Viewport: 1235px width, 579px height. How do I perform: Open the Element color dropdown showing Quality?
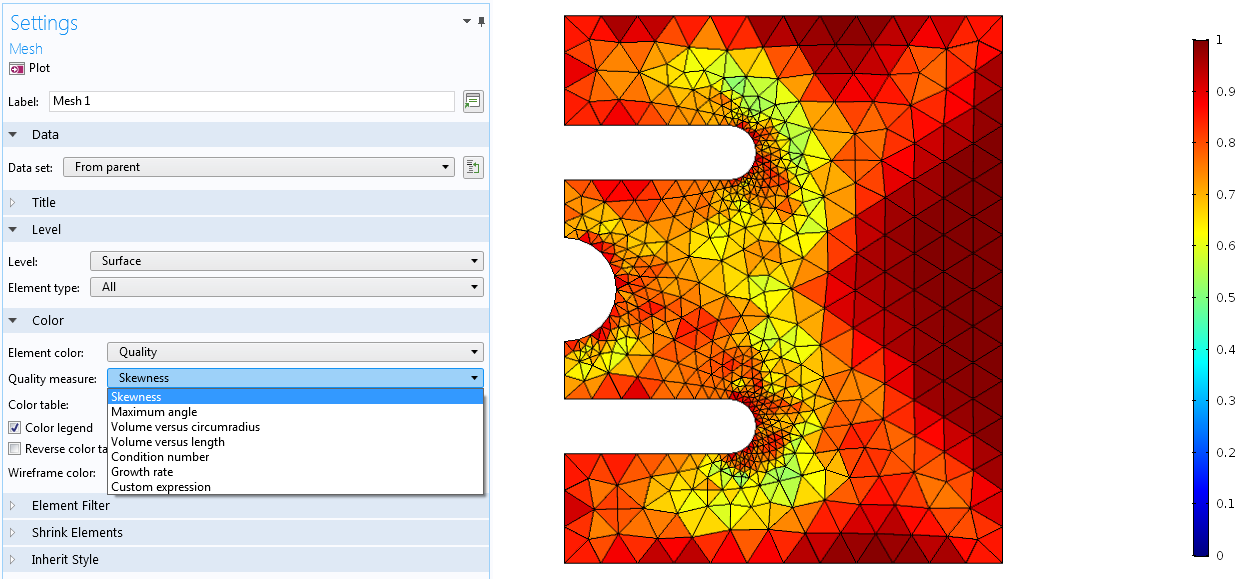[x=295, y=352]
